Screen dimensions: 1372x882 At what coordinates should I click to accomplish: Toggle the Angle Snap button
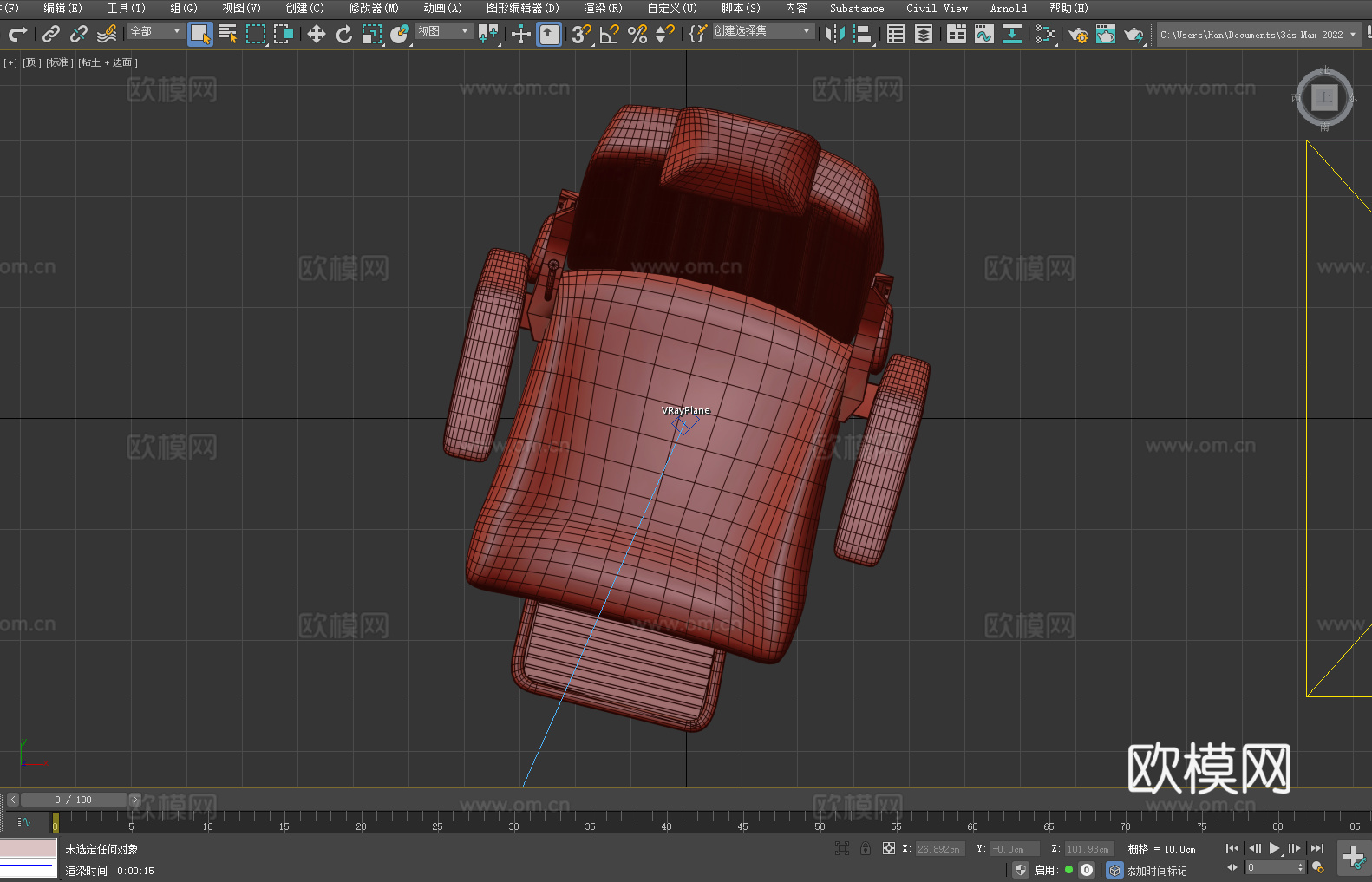pyautogui.click(x=610, y=34)
